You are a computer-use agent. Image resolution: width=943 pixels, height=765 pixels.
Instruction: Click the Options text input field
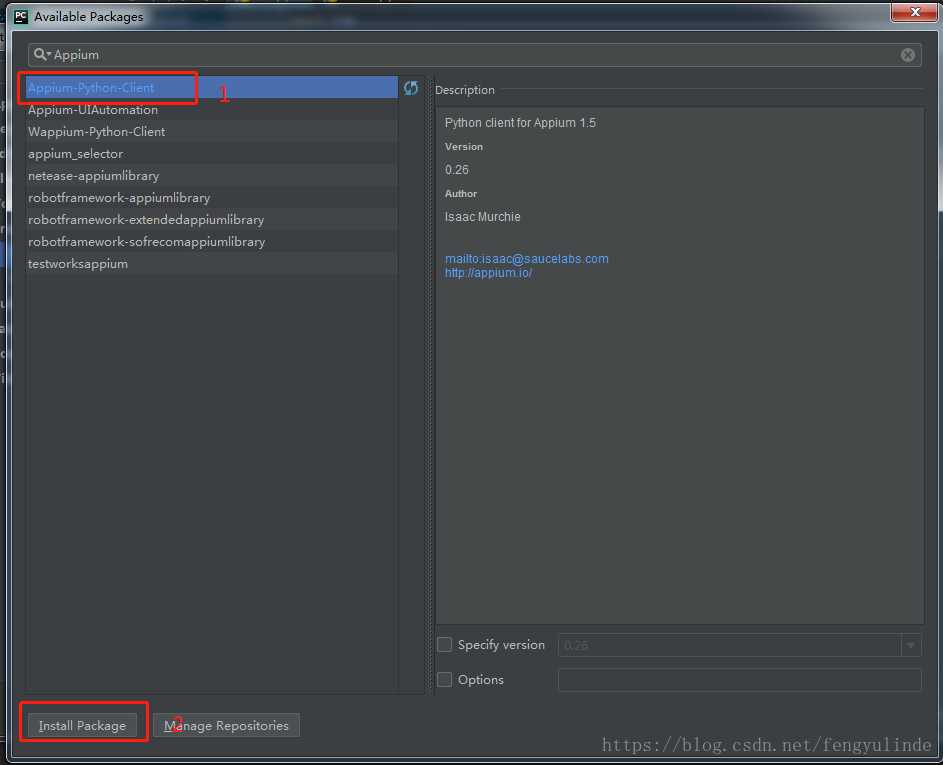point(740,680)
